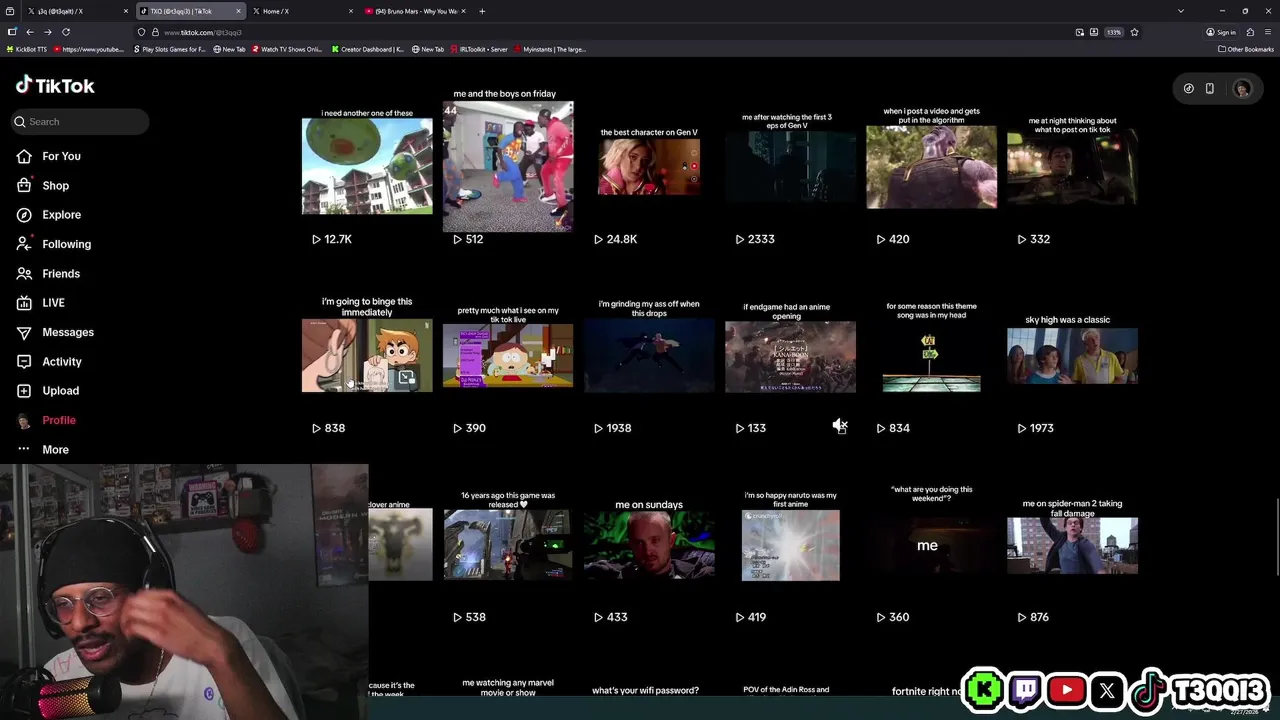Screen dimensions: 1280x720
Task: Click the 24.8K play count
Action: tap(615, 239)
